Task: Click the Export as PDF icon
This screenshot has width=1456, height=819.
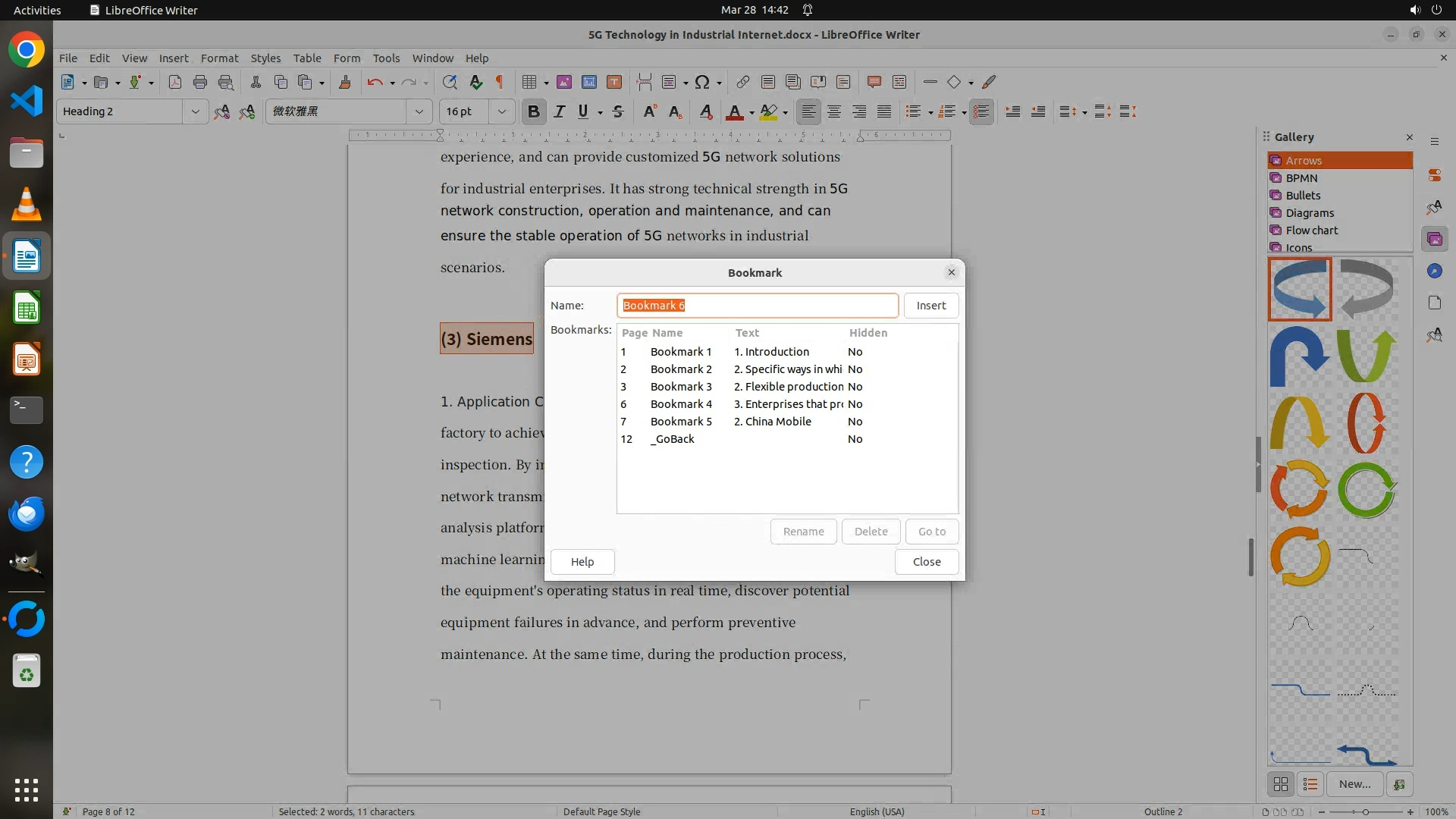Action: pyautogui.click(x=175, y=82)
